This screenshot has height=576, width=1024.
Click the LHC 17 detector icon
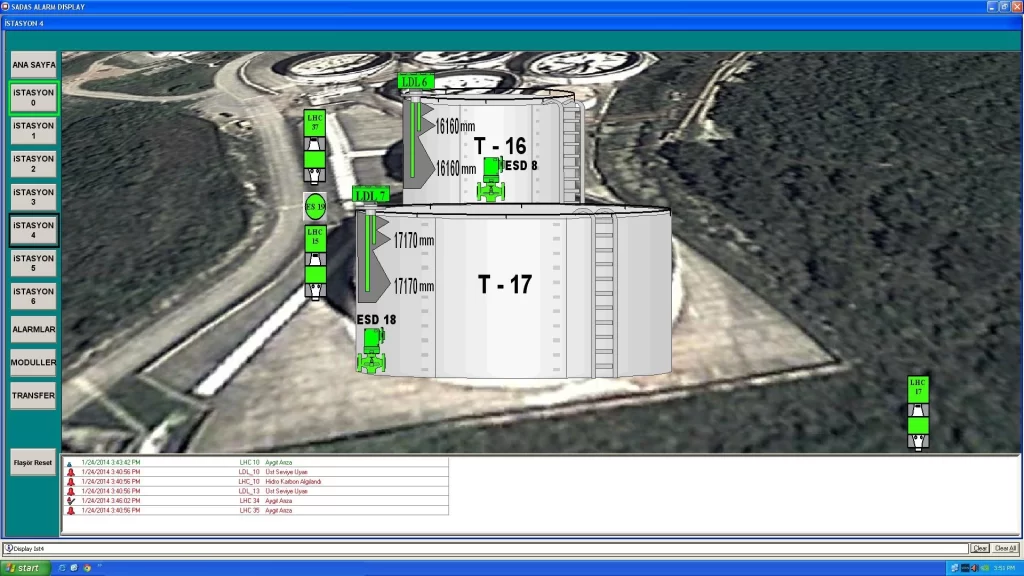918,412
